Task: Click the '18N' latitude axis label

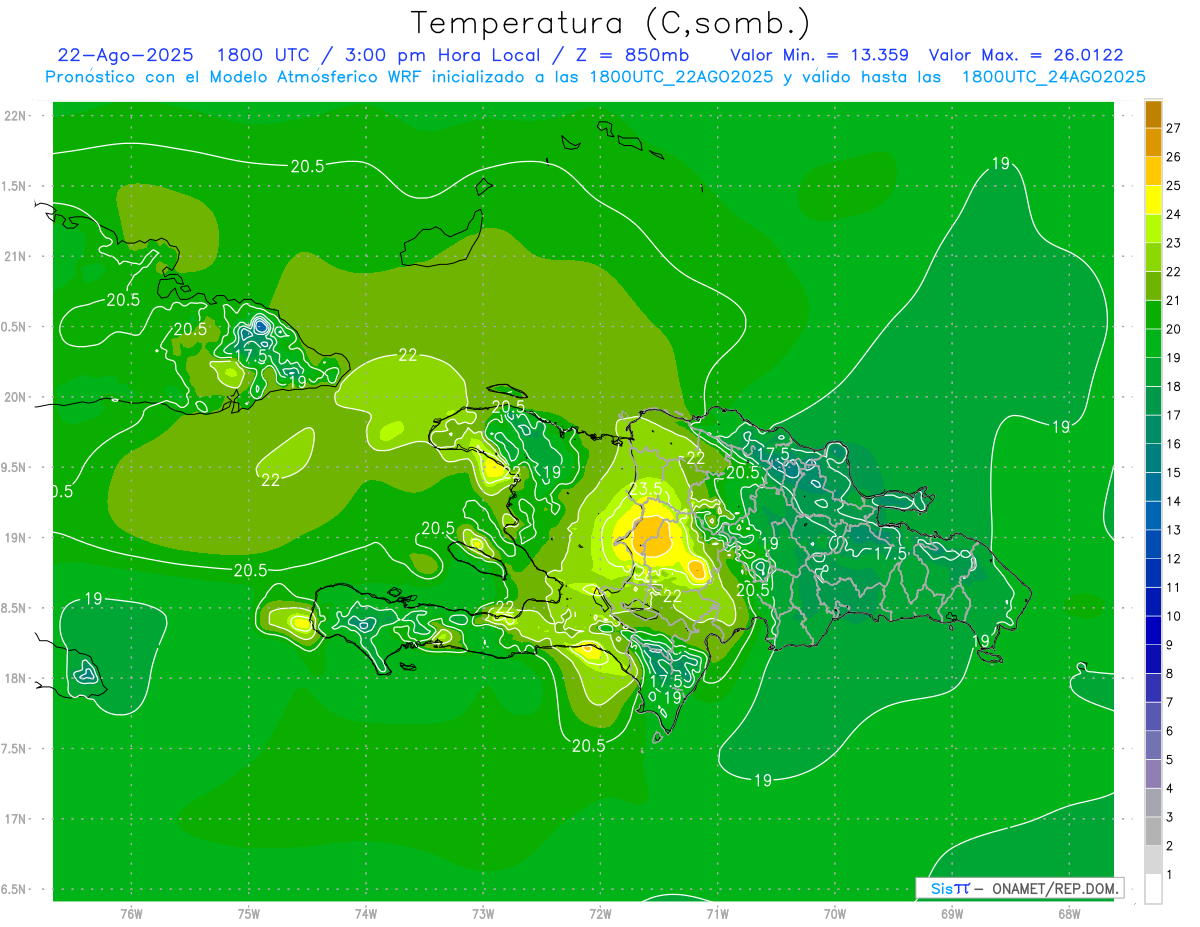Action: tap(15, 679)
